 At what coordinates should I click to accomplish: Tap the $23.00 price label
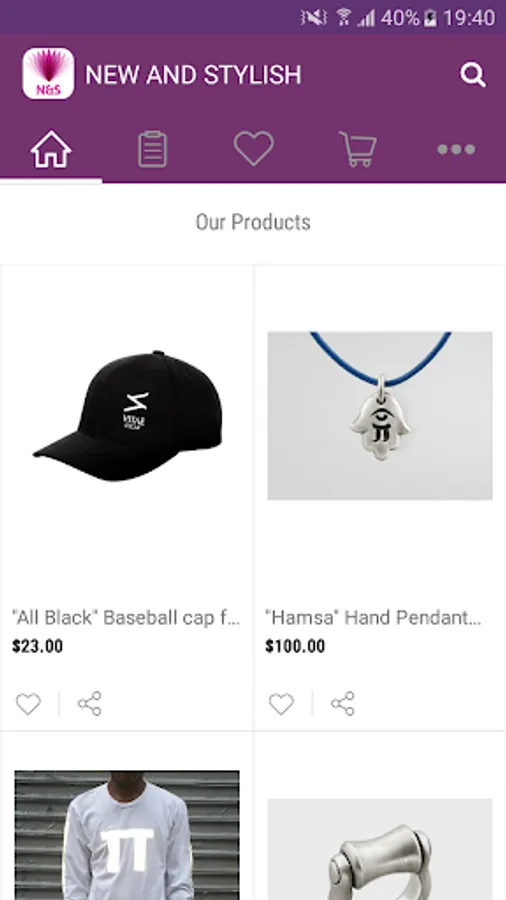(37, 646)
